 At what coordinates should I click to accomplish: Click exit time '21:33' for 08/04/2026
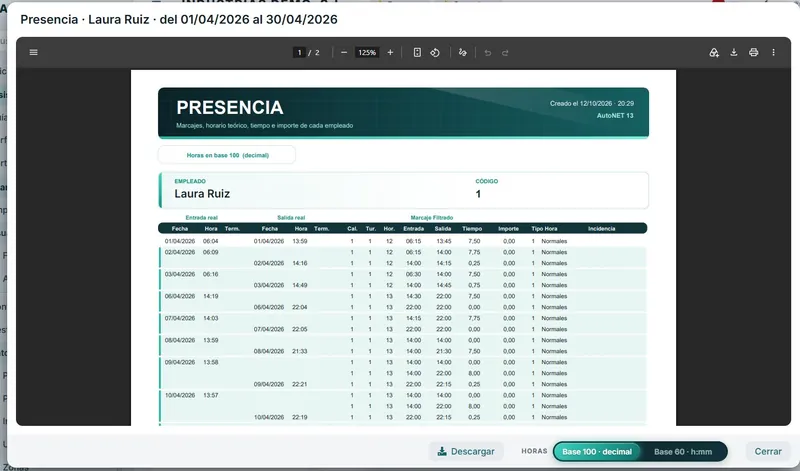pyautogui.click(x=300, y=351)
